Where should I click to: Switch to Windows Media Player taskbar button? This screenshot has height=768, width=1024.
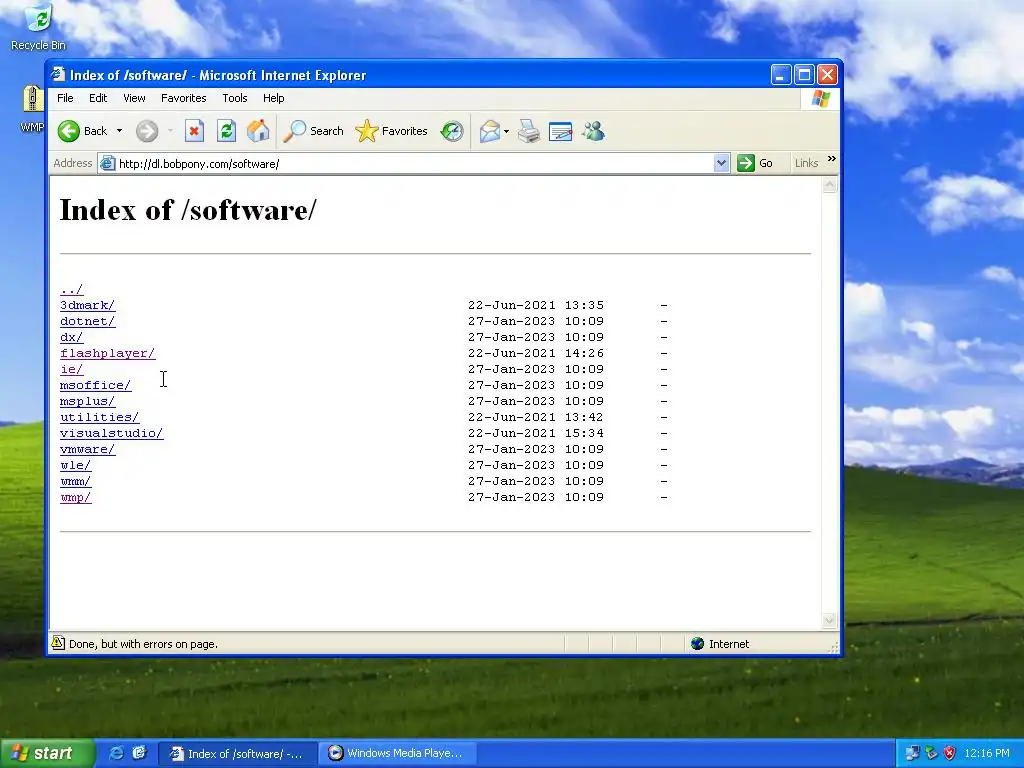(x=397, y=754)
